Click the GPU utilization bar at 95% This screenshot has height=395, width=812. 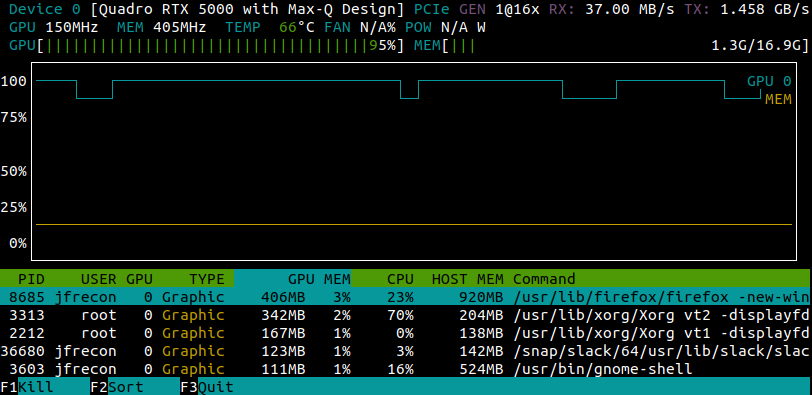click(x=207, y=46)
